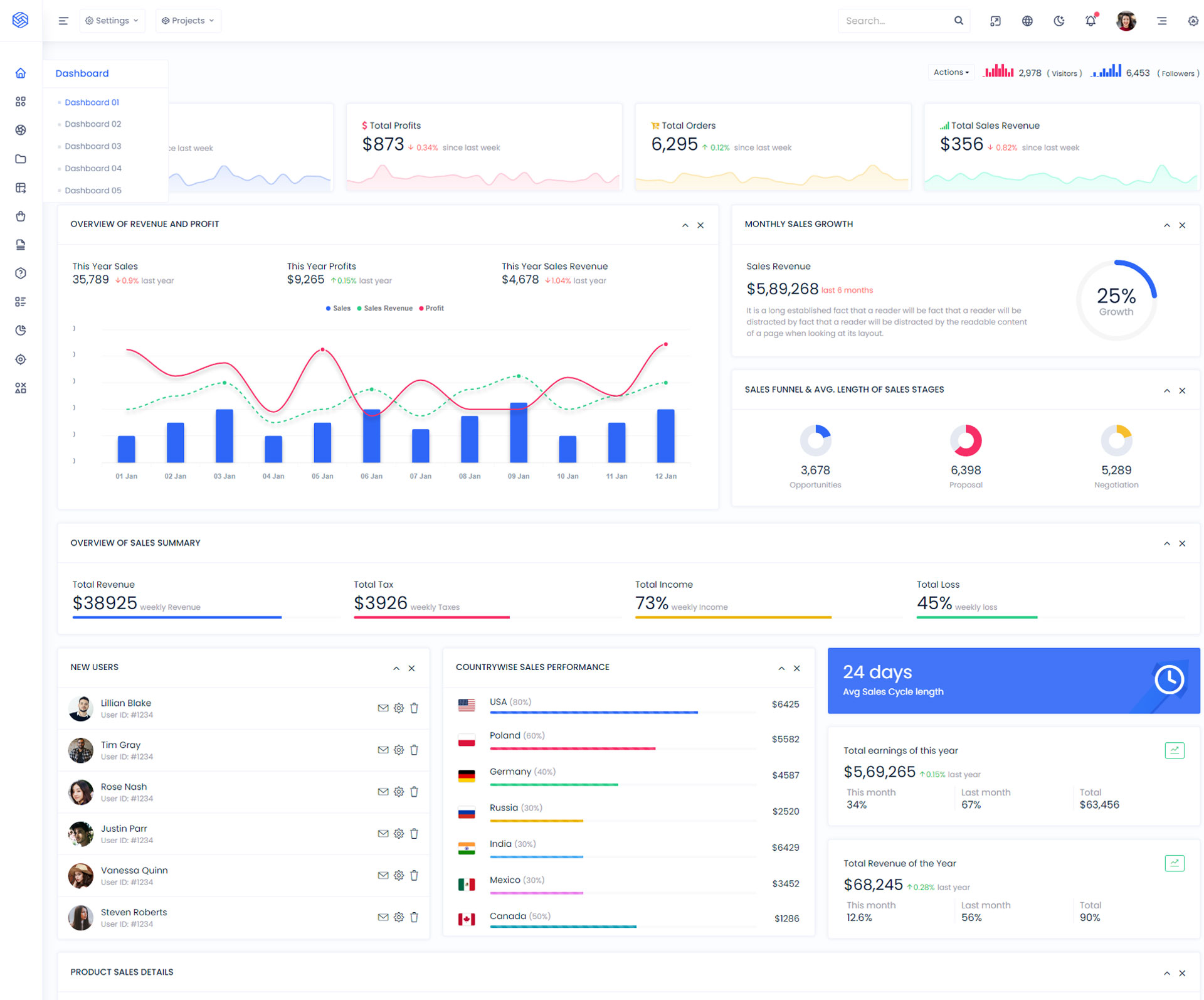
Task: Select Dashboard 04 menu item
Action: [x=93, y=168]
